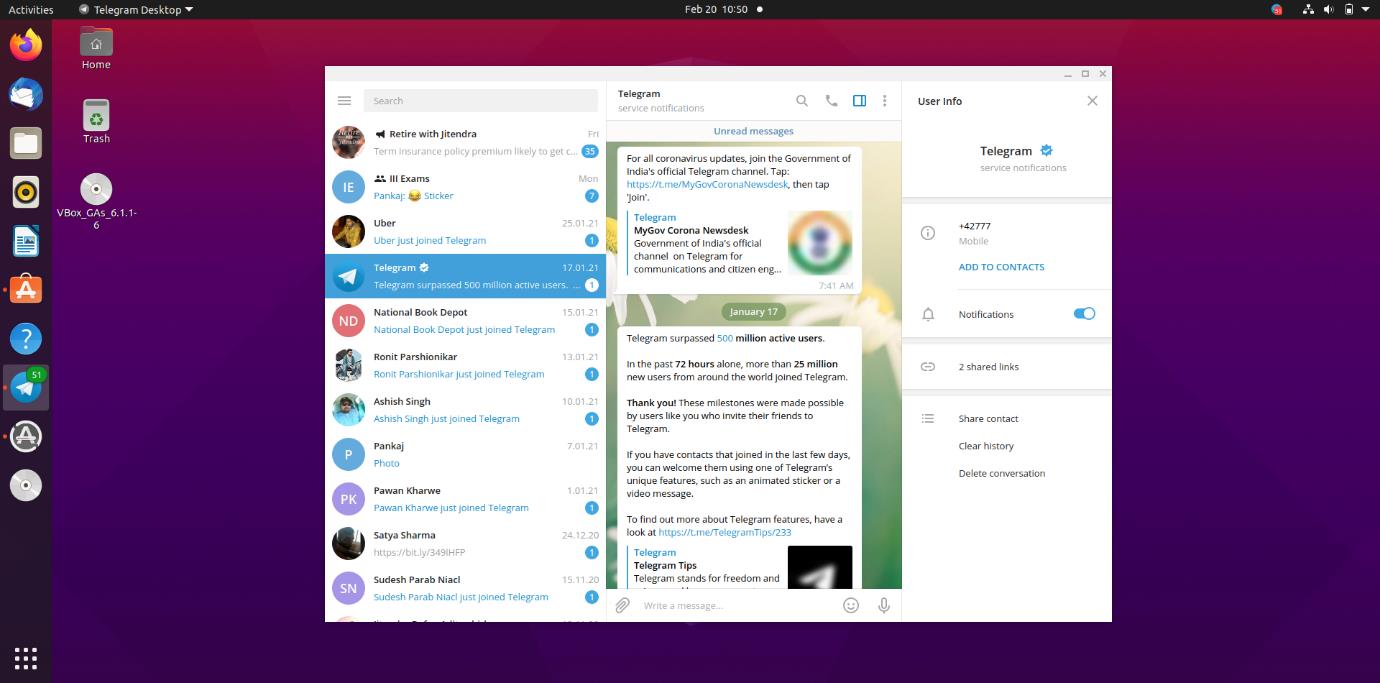Record a voice message with microphone icon
Viewport: 1380px width, 683px height.
coord(884,605)
